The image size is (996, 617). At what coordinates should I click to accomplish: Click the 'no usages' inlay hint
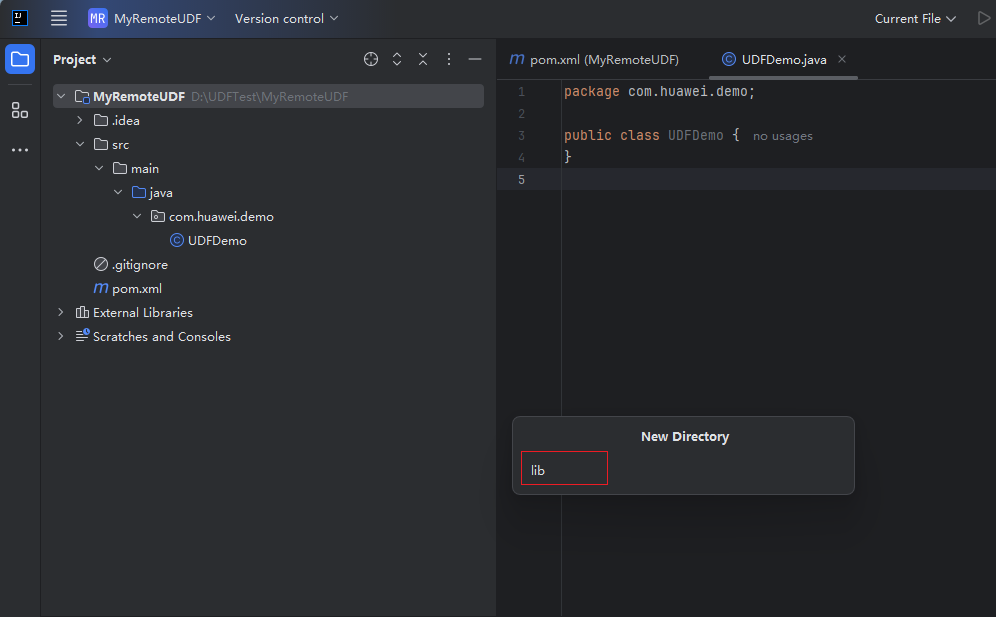[783, 136]
